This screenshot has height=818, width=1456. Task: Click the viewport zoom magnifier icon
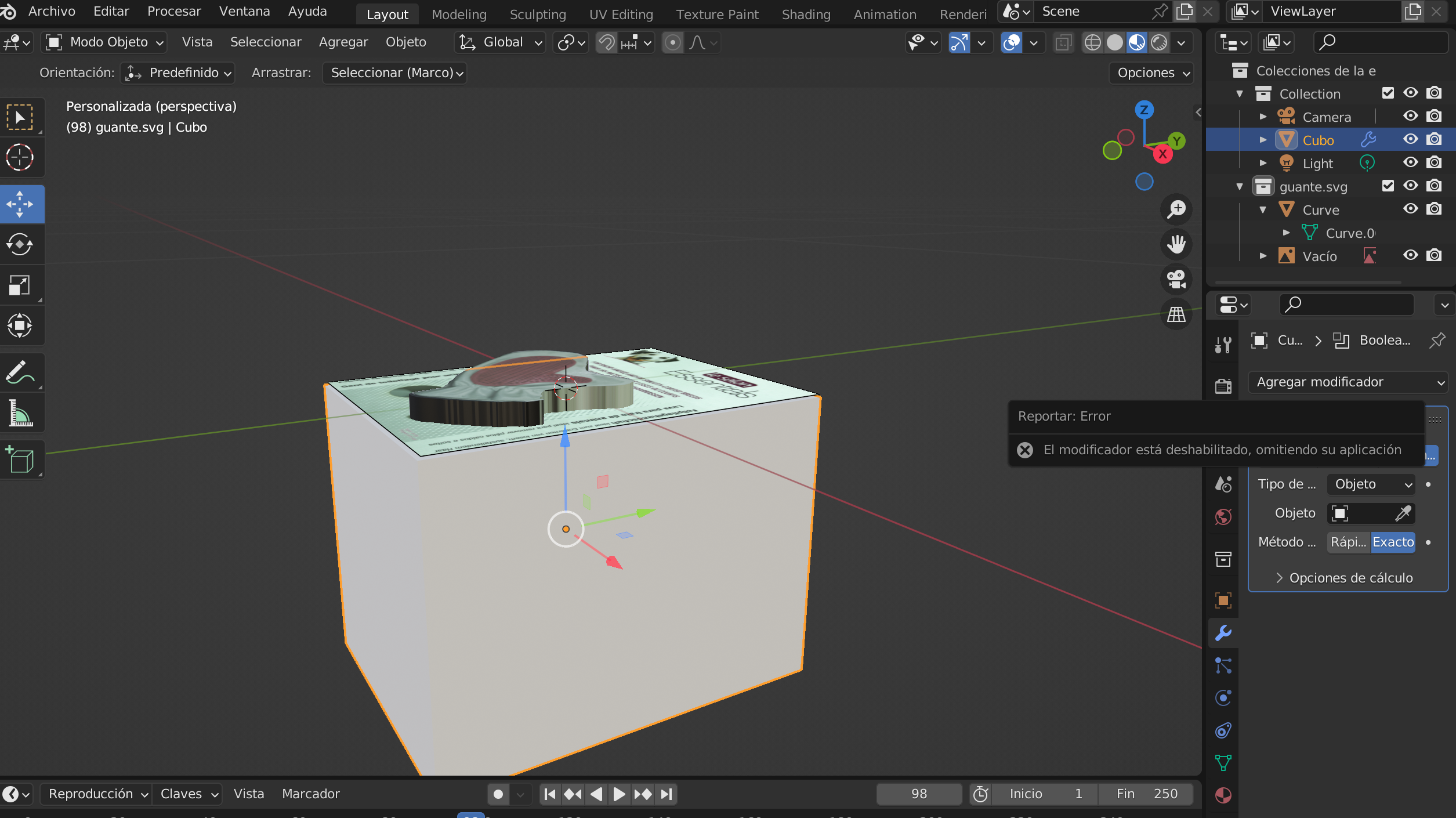pos(1176,209)
